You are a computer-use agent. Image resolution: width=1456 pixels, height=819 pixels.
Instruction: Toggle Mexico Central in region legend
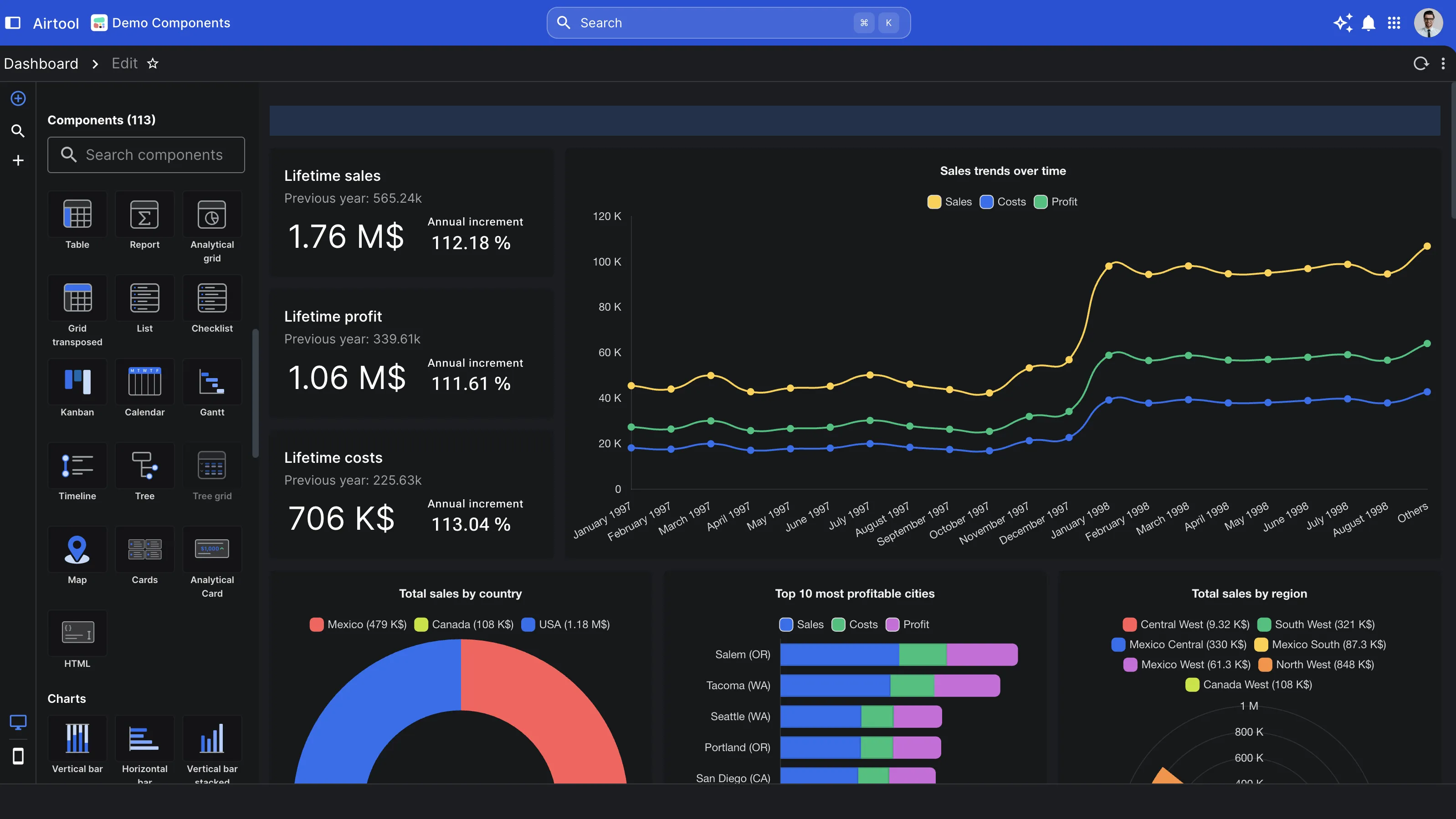point(1179,645)
